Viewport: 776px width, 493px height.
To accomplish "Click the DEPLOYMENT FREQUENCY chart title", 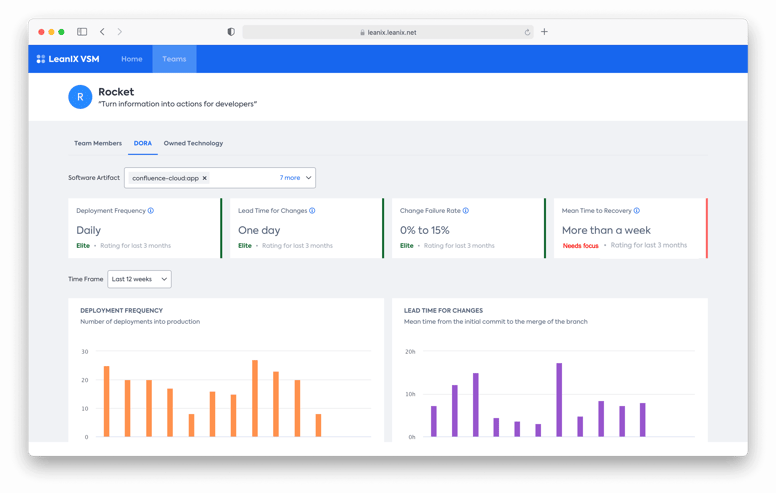I will (121, 310).
